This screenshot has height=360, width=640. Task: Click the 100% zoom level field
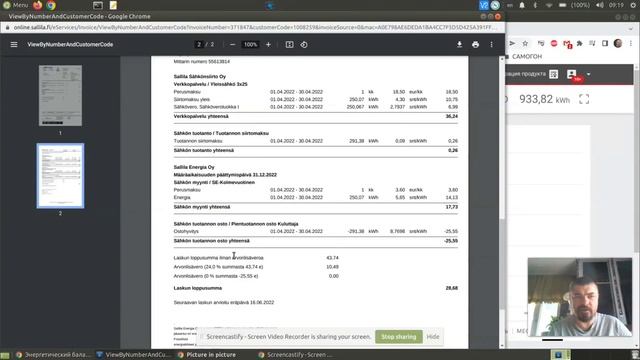pyautogui.click(x=250, y=44)
